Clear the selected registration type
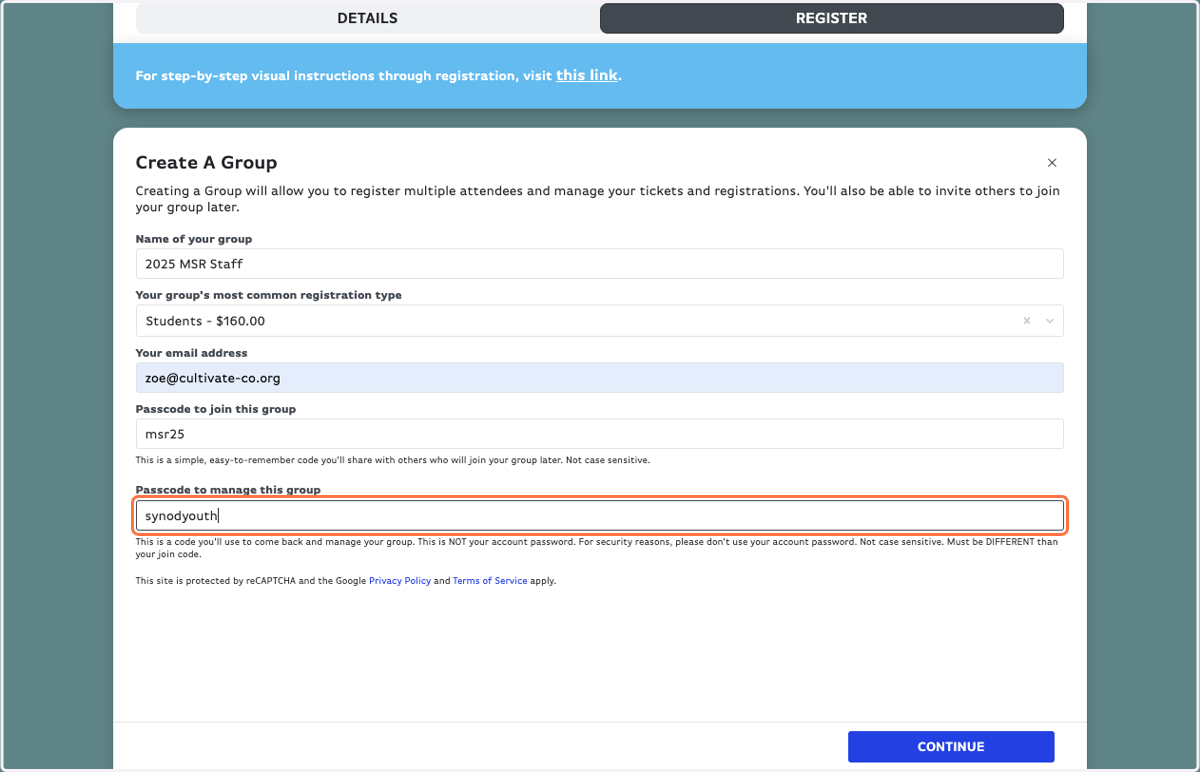The width and height of the screenshot is (1200, 772). (1026, 321)
